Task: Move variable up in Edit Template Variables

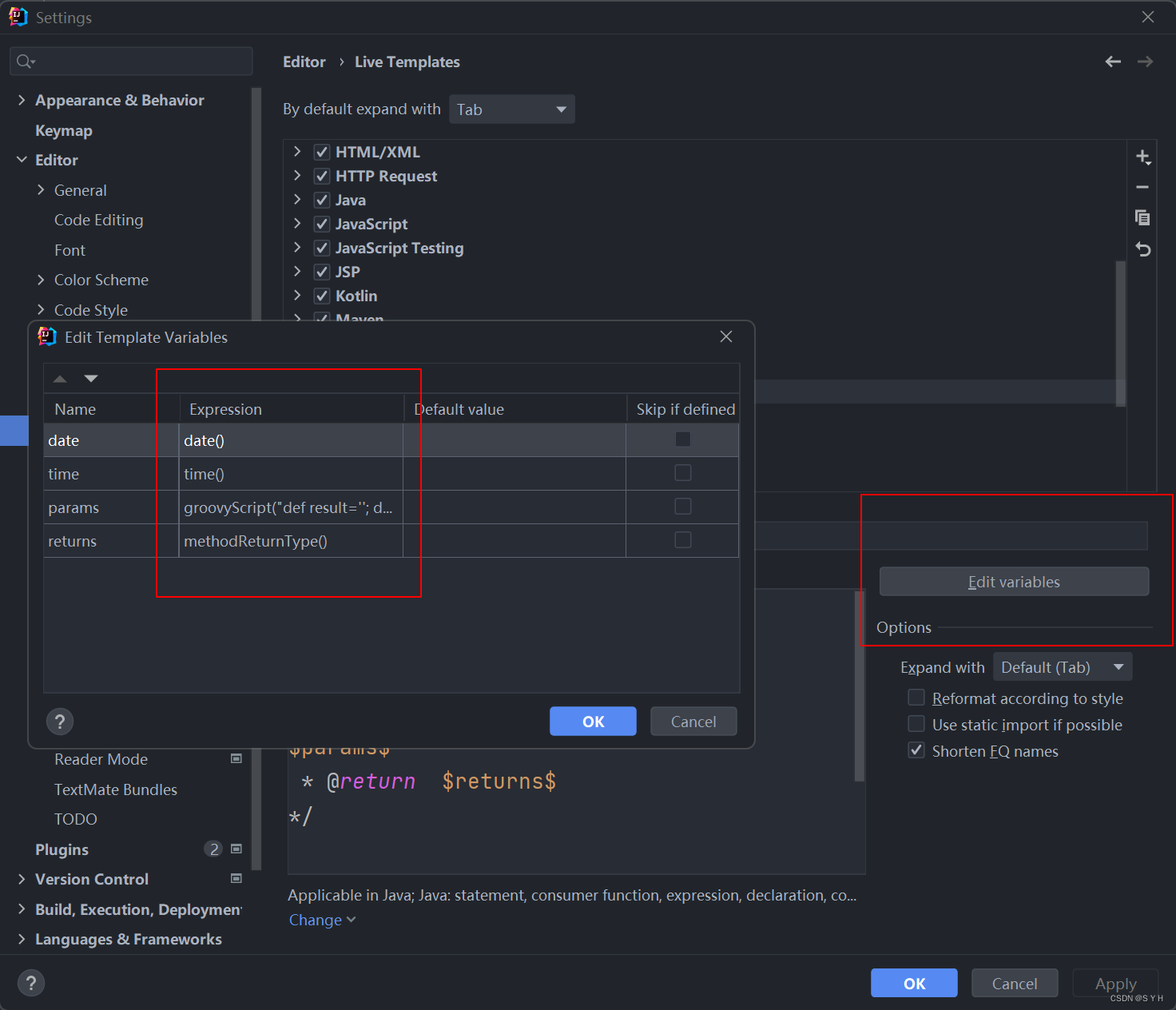Action: [60, 379]
